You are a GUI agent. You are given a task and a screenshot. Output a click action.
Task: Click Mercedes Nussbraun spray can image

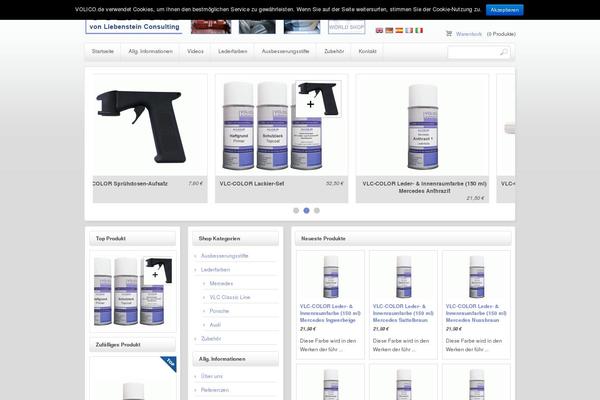coord(476,277)
